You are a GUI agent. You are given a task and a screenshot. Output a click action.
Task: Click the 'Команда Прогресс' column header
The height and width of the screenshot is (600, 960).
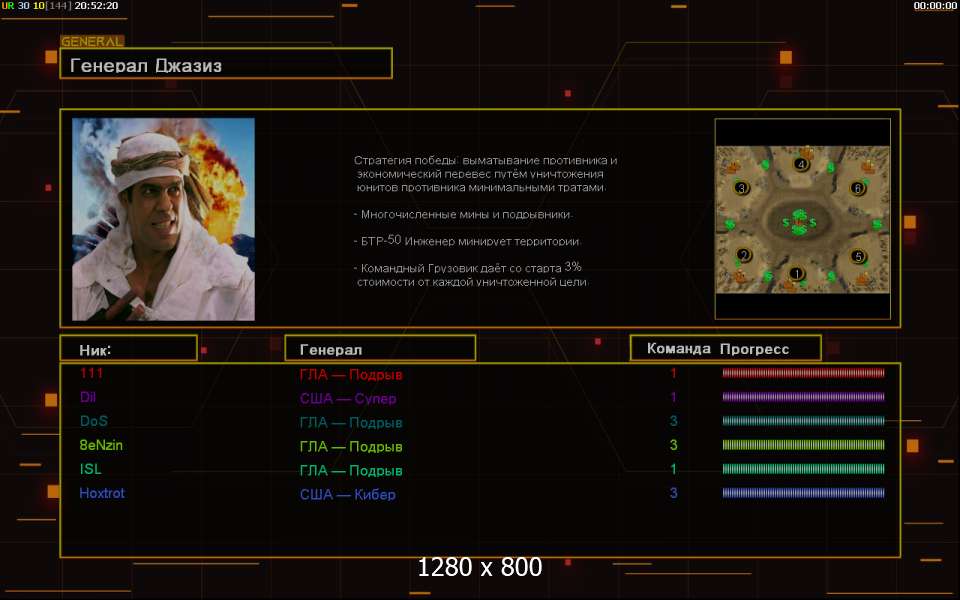pyautogui.click(x=725, y=349)
